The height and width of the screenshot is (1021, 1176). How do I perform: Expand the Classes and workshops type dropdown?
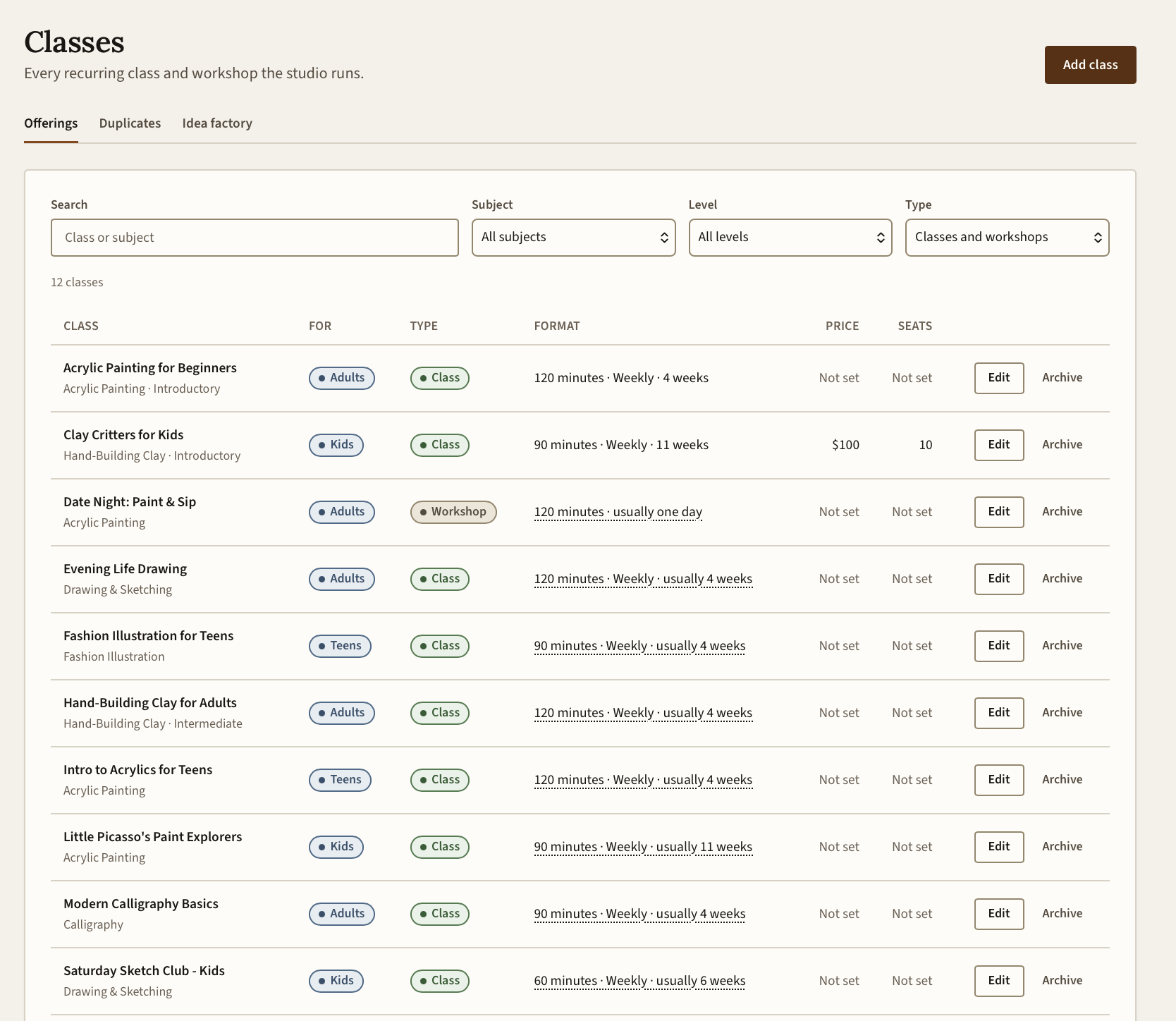point(1007,238)
